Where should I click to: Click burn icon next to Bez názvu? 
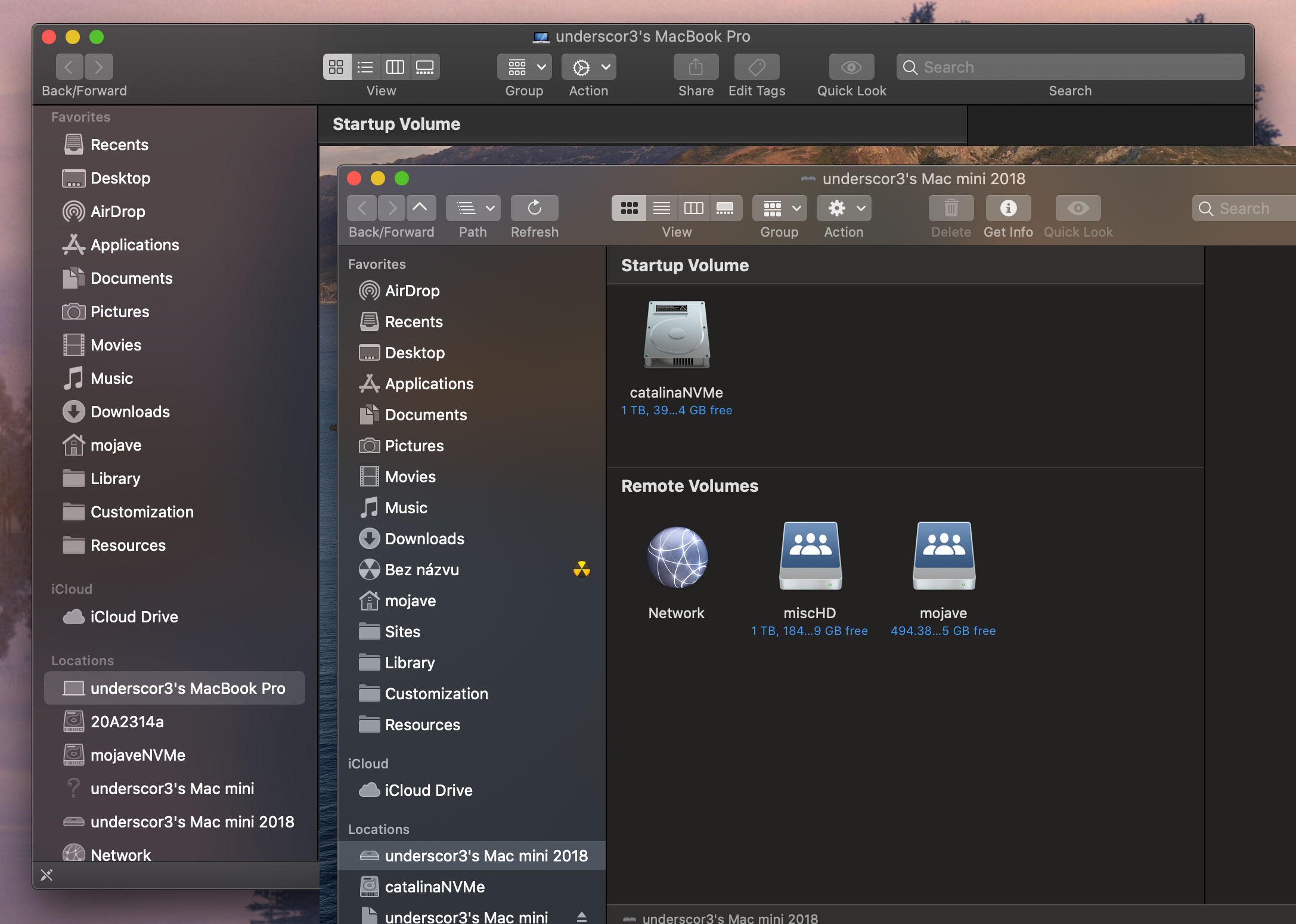(x=582, y=569)
